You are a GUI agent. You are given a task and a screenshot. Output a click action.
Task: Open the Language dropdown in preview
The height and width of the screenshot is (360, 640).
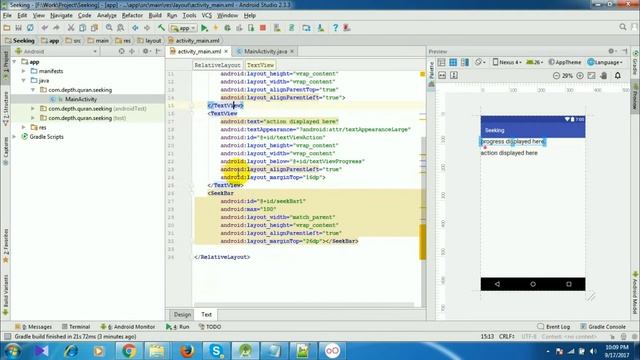click(x=605, y=62)
